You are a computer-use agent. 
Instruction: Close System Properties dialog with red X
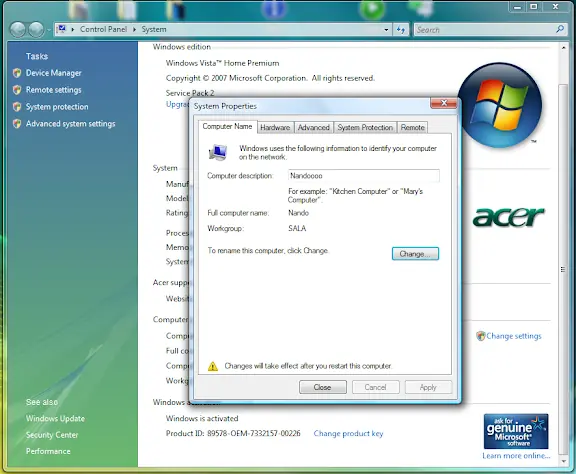[444, 103]
